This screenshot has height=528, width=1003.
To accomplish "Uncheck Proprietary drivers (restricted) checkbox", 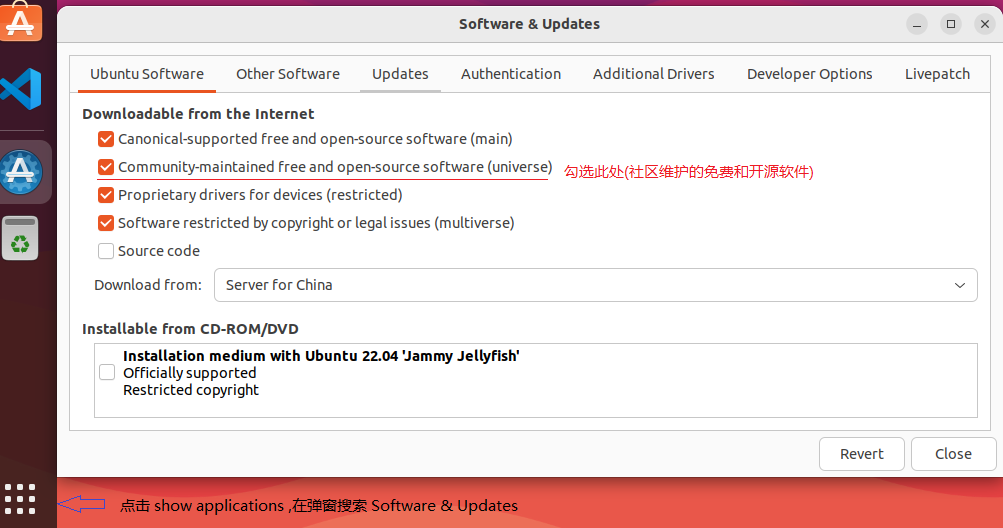I will [106, 195].
